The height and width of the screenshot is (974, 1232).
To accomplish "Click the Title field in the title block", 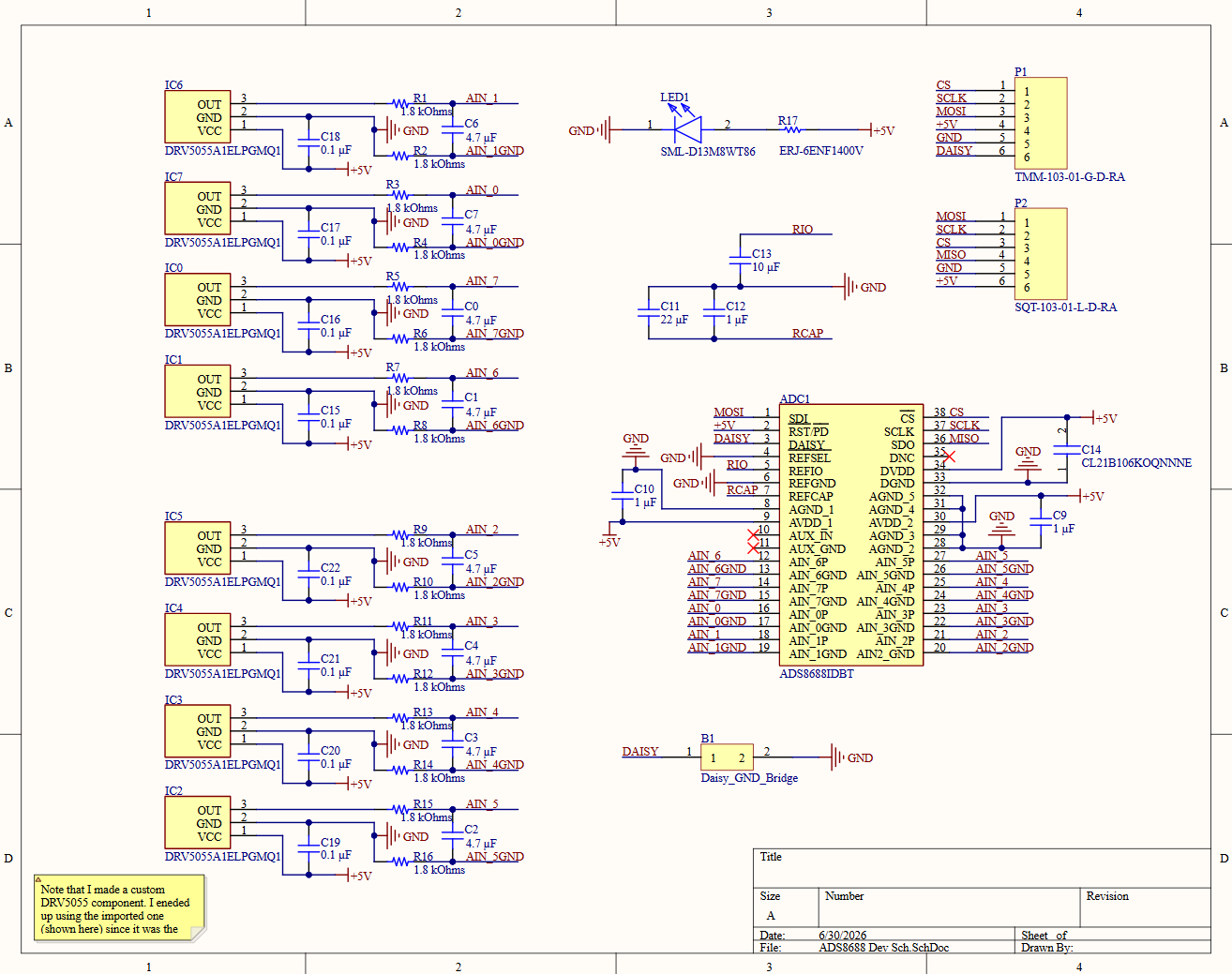I will [x=982, y=868].
